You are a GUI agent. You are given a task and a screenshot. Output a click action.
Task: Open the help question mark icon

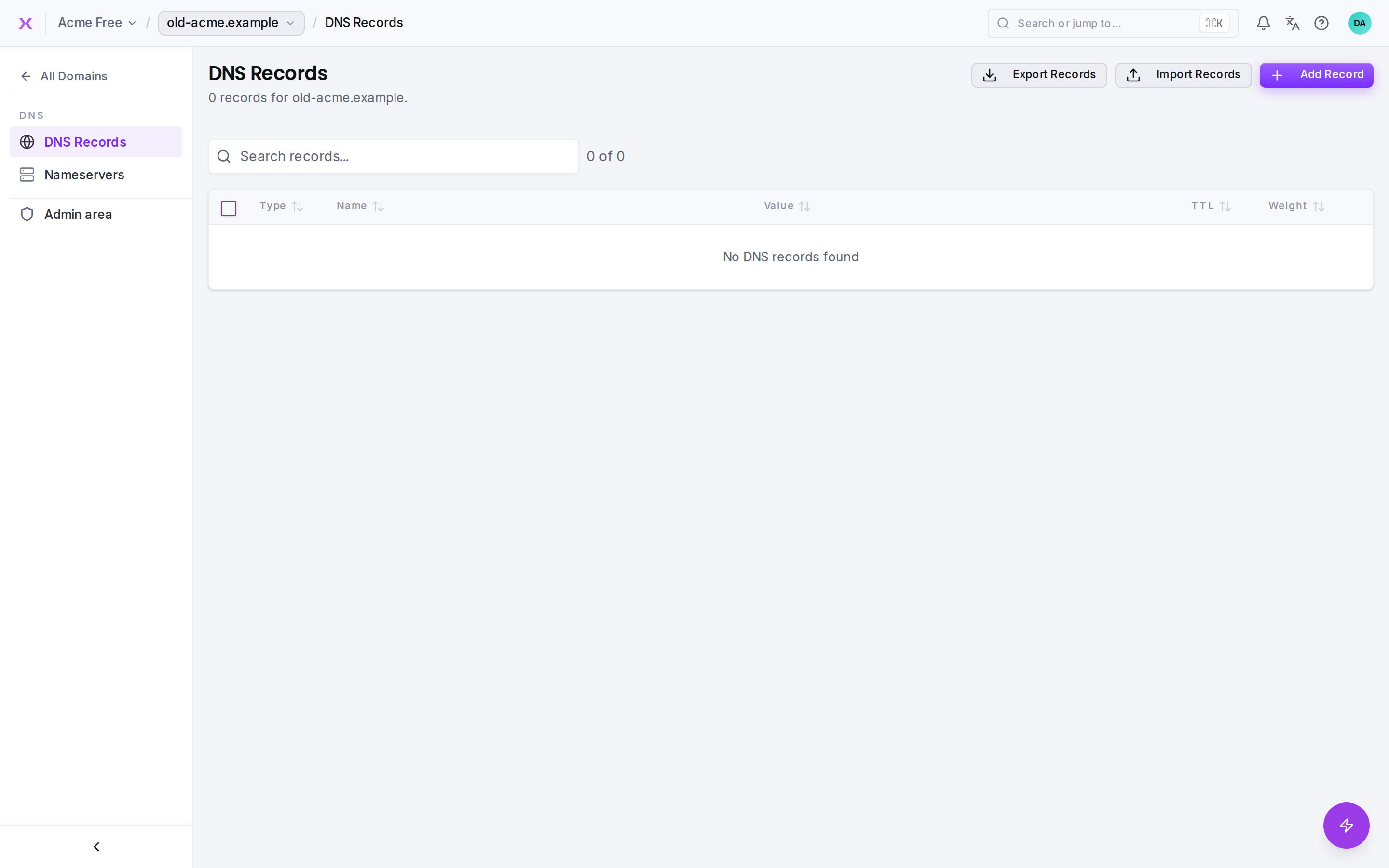[1321, 23]
